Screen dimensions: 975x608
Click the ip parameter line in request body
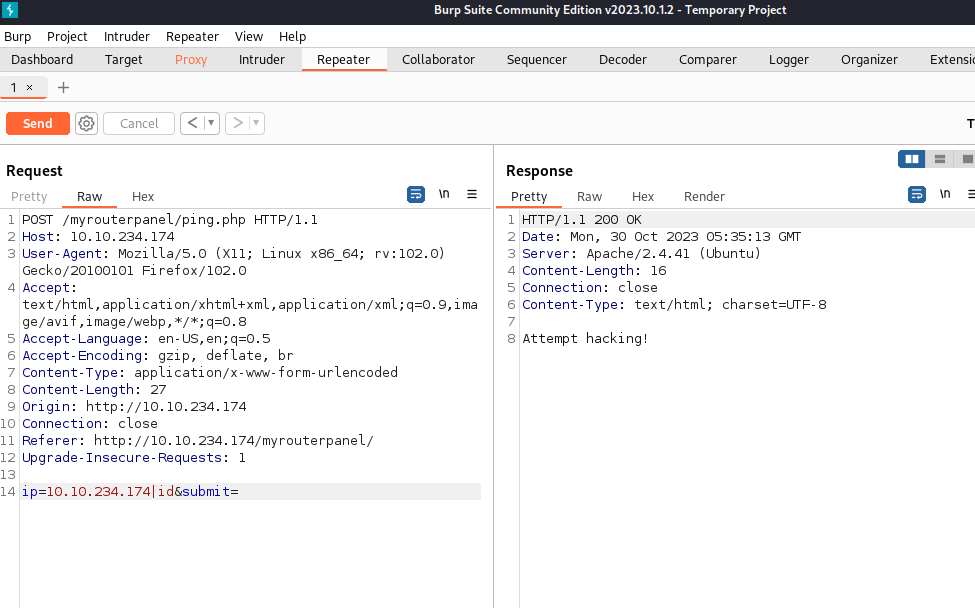(130, 492)
